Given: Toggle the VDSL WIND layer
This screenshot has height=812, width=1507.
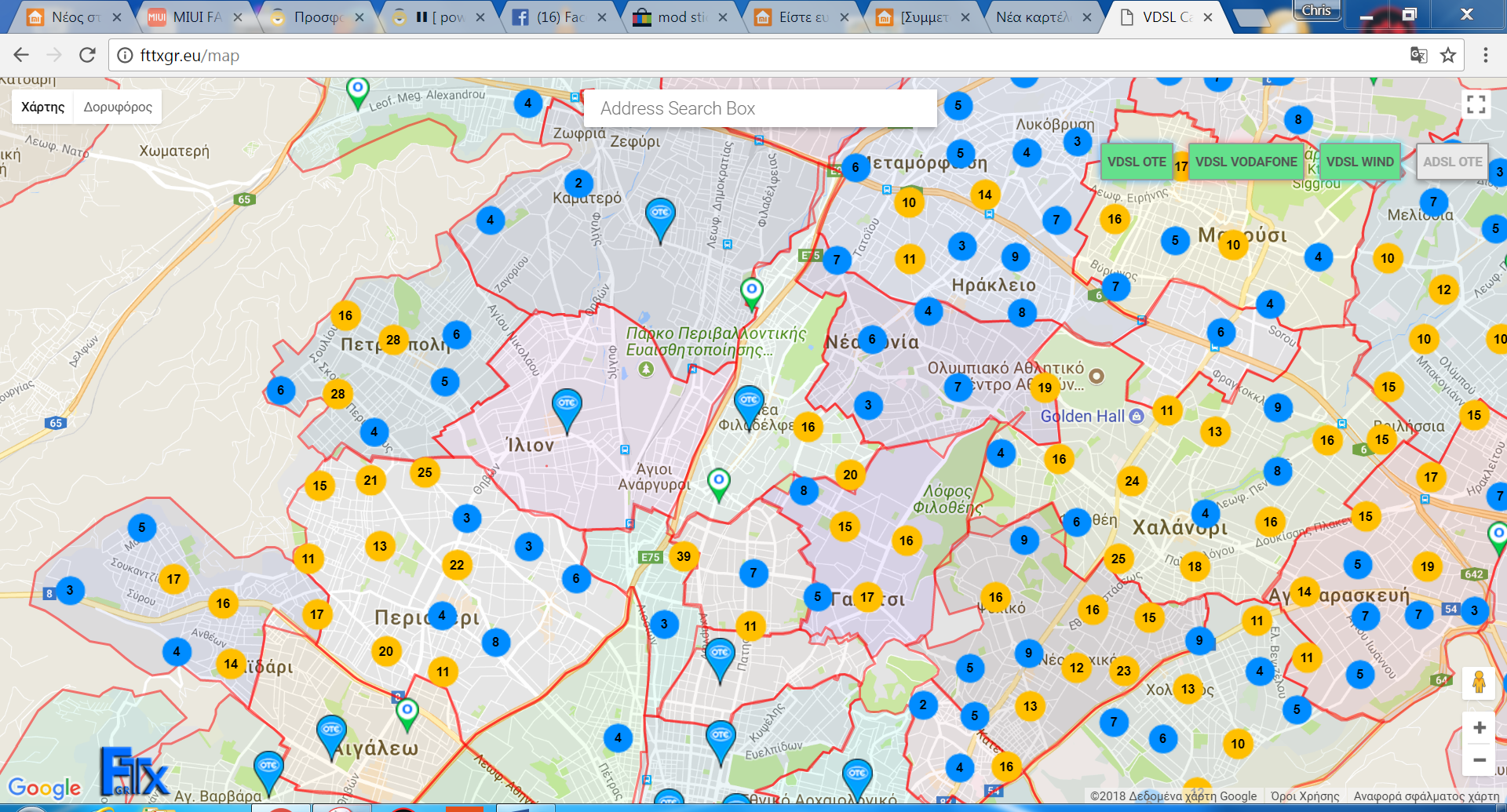Looking at the screenshot, I should (x=1359, y=162).
